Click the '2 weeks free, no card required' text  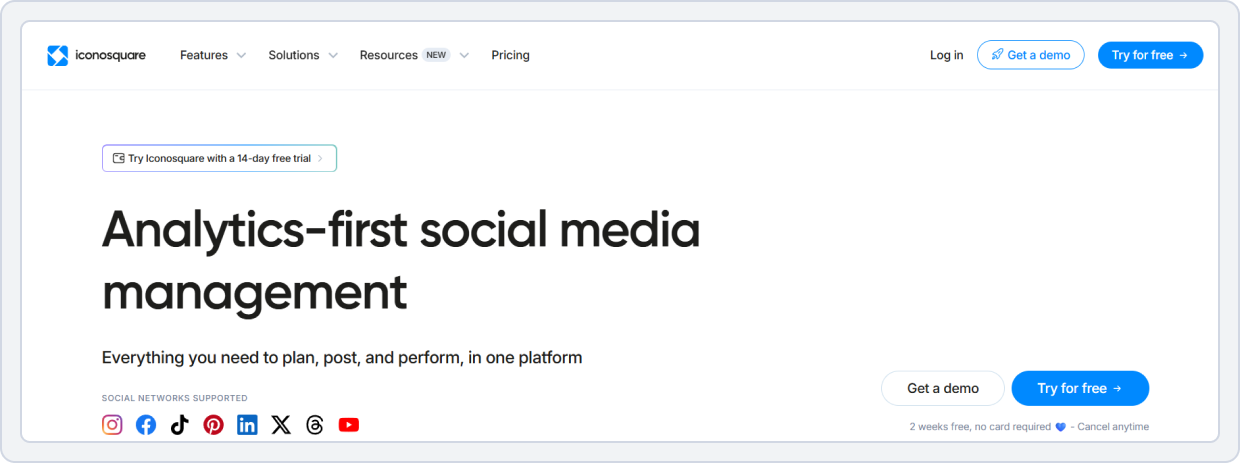click(x=980, y=427)
